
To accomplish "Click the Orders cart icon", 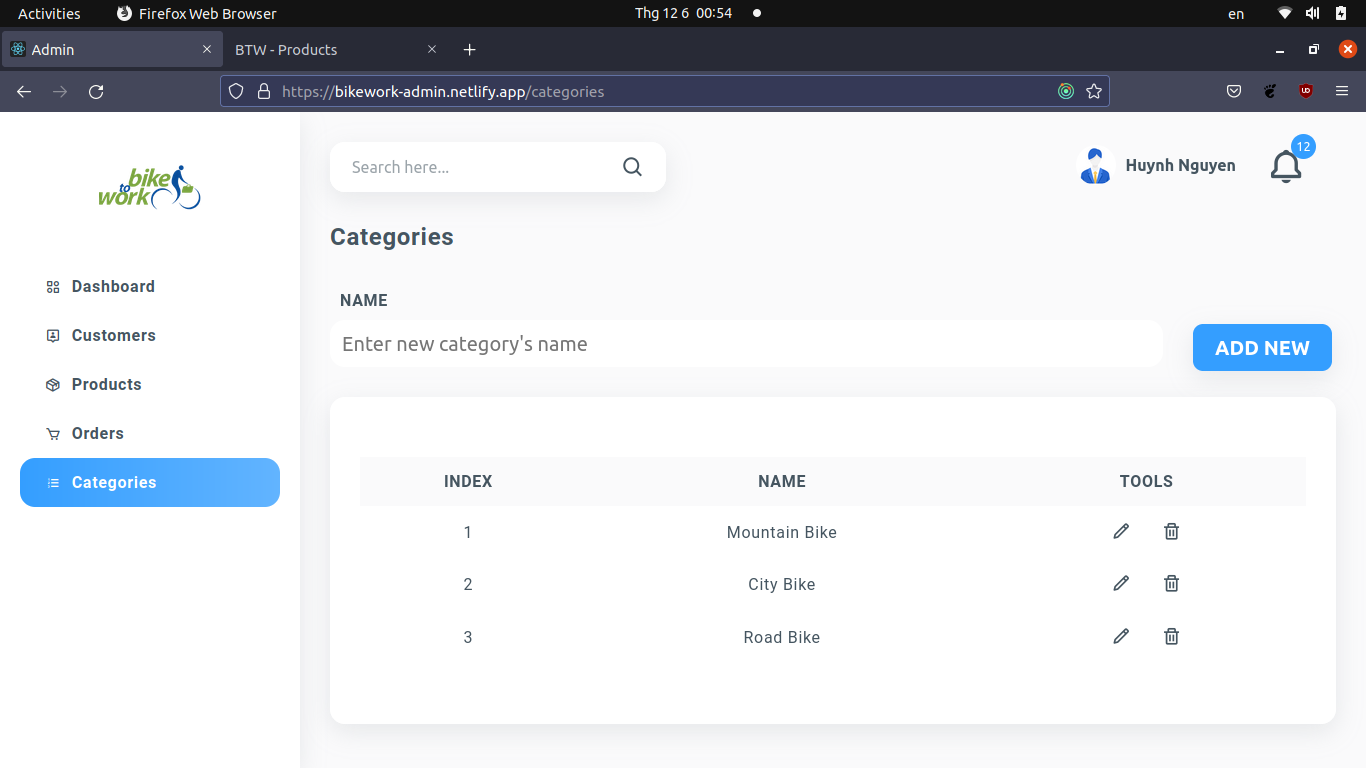I will tap(52, 433).
